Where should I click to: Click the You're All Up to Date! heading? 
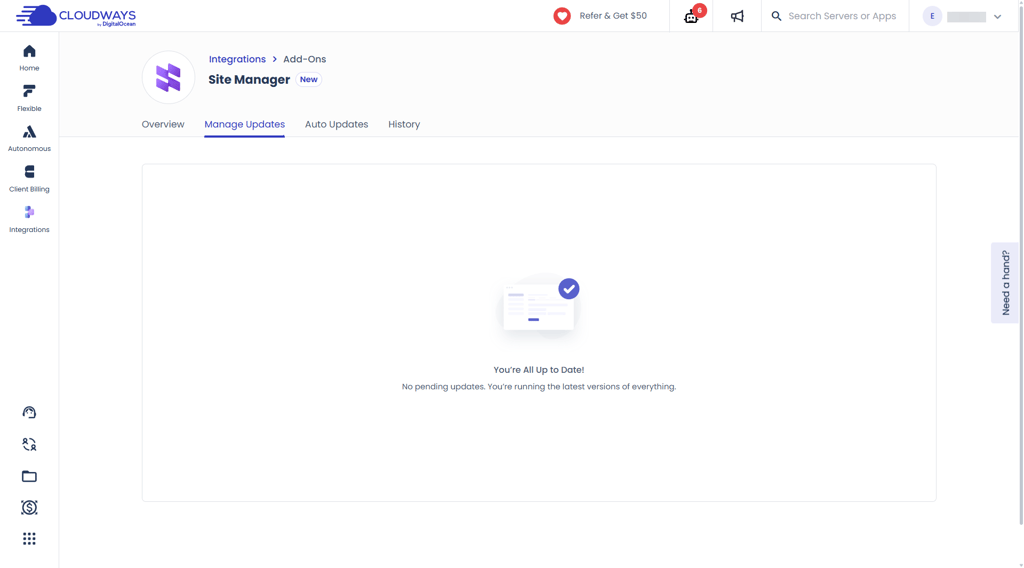539,370
